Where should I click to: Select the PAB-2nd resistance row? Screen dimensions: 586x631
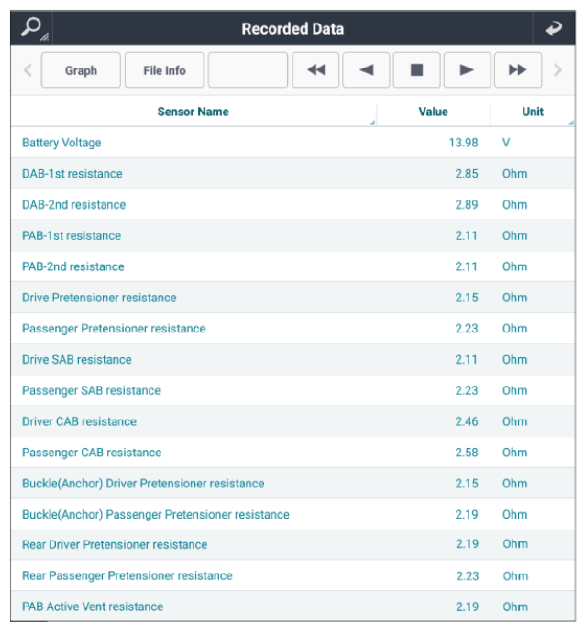click(293, 266)
